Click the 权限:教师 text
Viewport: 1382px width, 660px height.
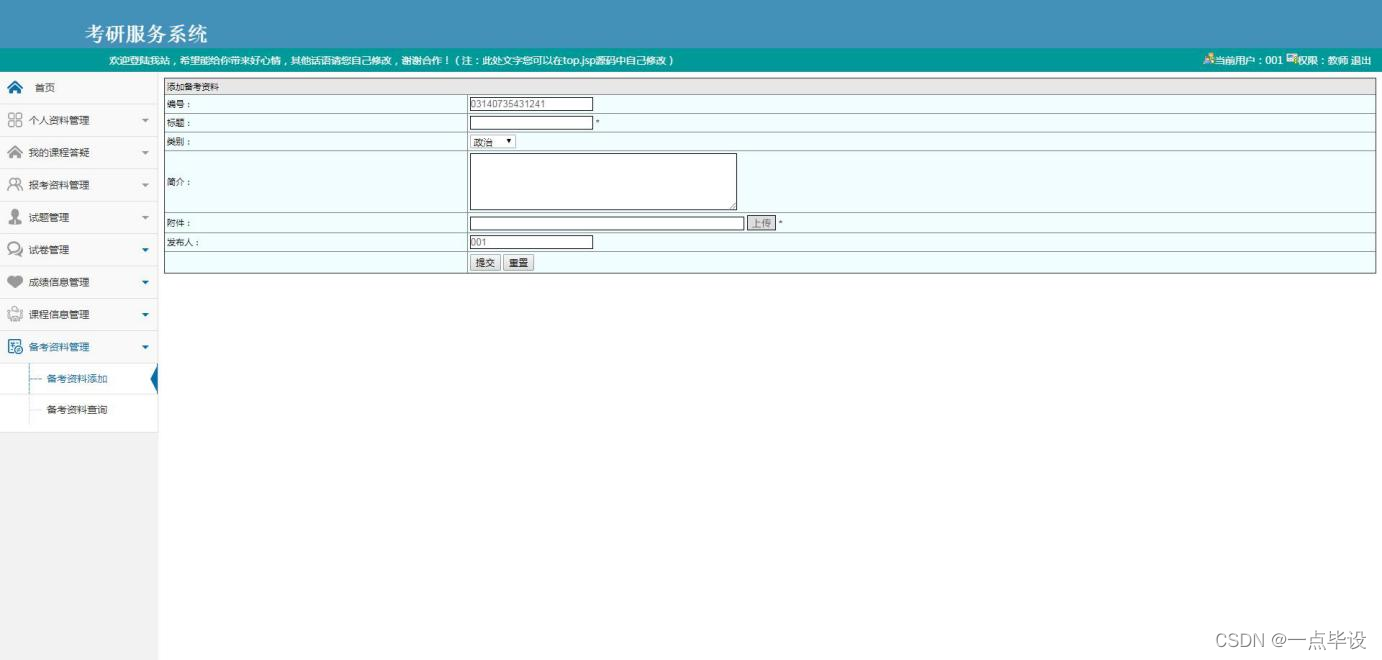1323,60
